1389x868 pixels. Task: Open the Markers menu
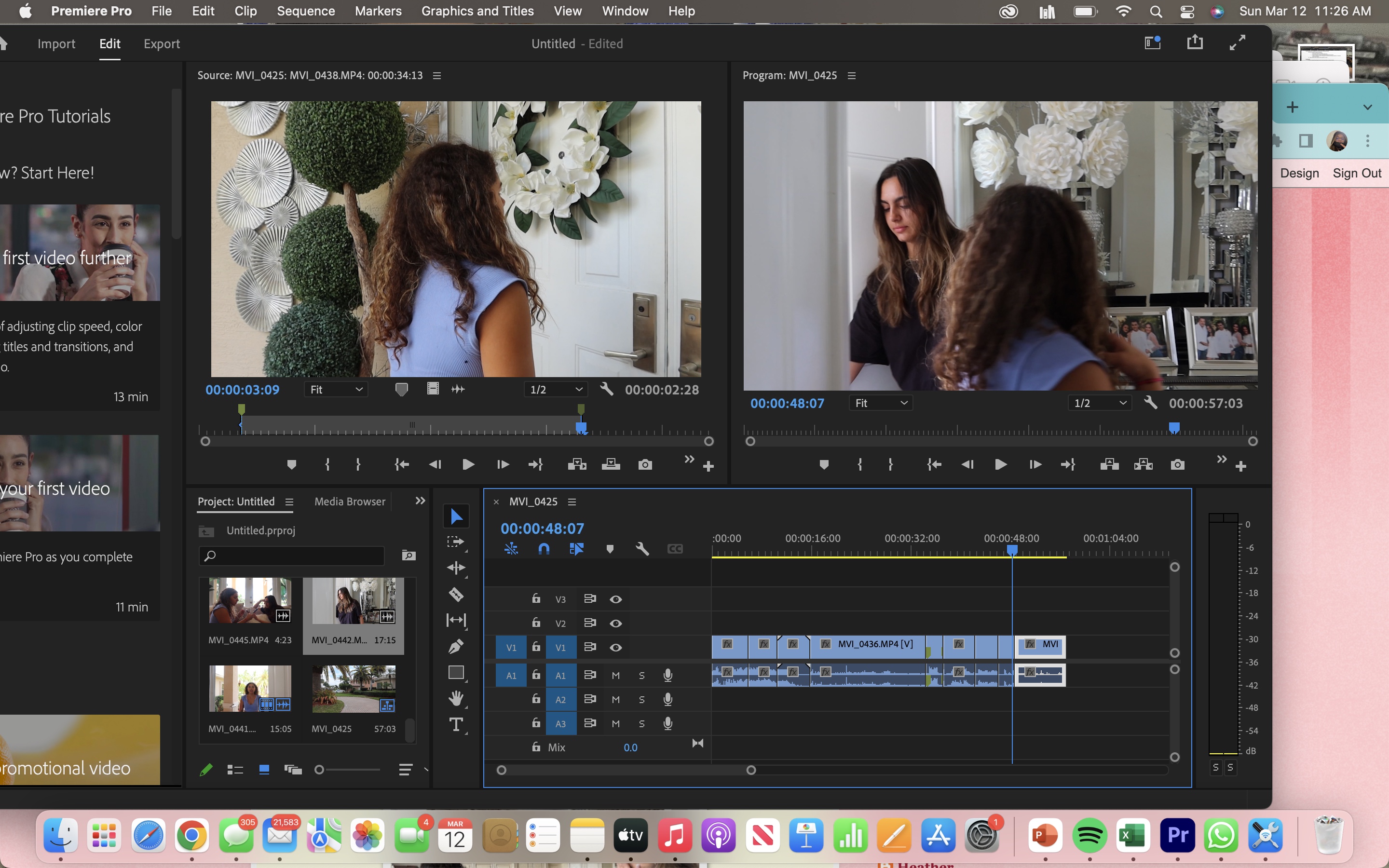coord(378,11)
